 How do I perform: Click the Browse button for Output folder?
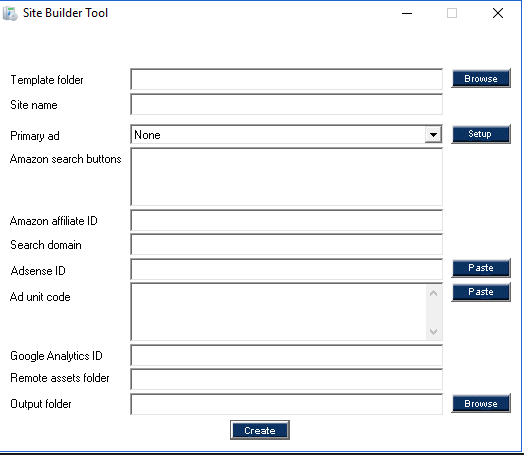481,403
